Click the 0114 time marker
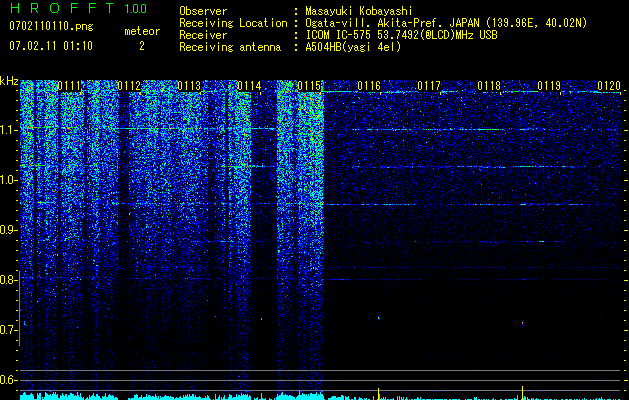 (249, 86)
